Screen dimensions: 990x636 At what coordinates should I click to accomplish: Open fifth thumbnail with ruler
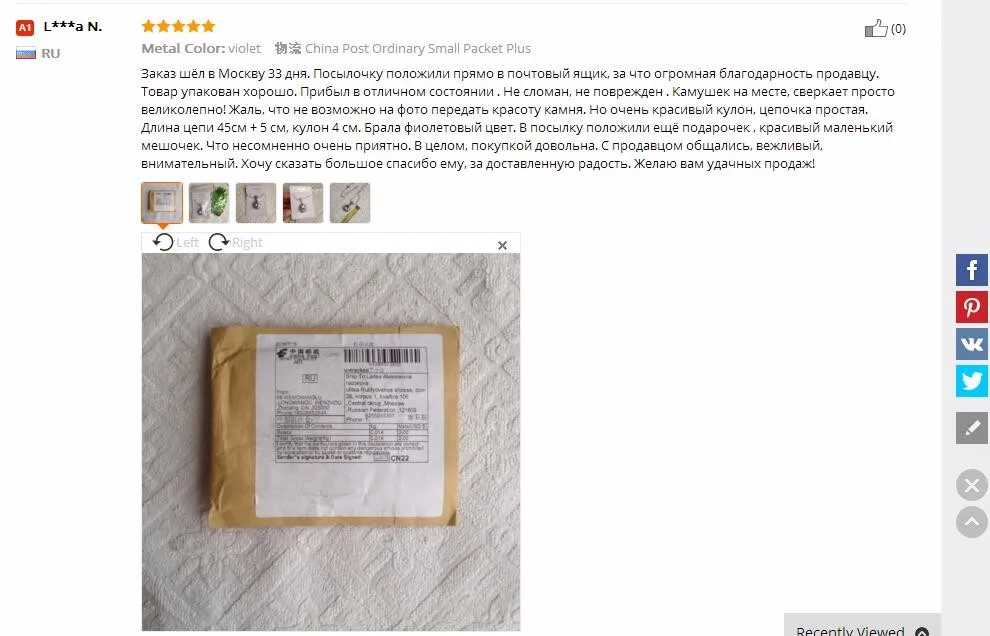(x=350, y=203)
